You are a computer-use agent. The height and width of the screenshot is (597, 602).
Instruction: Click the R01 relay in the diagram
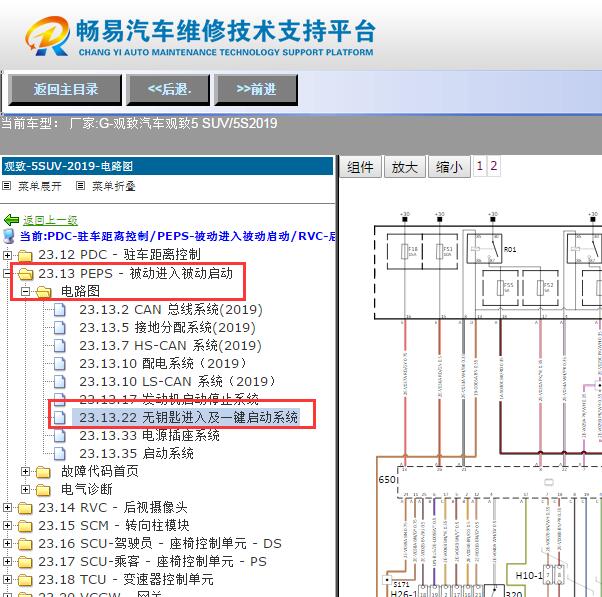point(485,249)
